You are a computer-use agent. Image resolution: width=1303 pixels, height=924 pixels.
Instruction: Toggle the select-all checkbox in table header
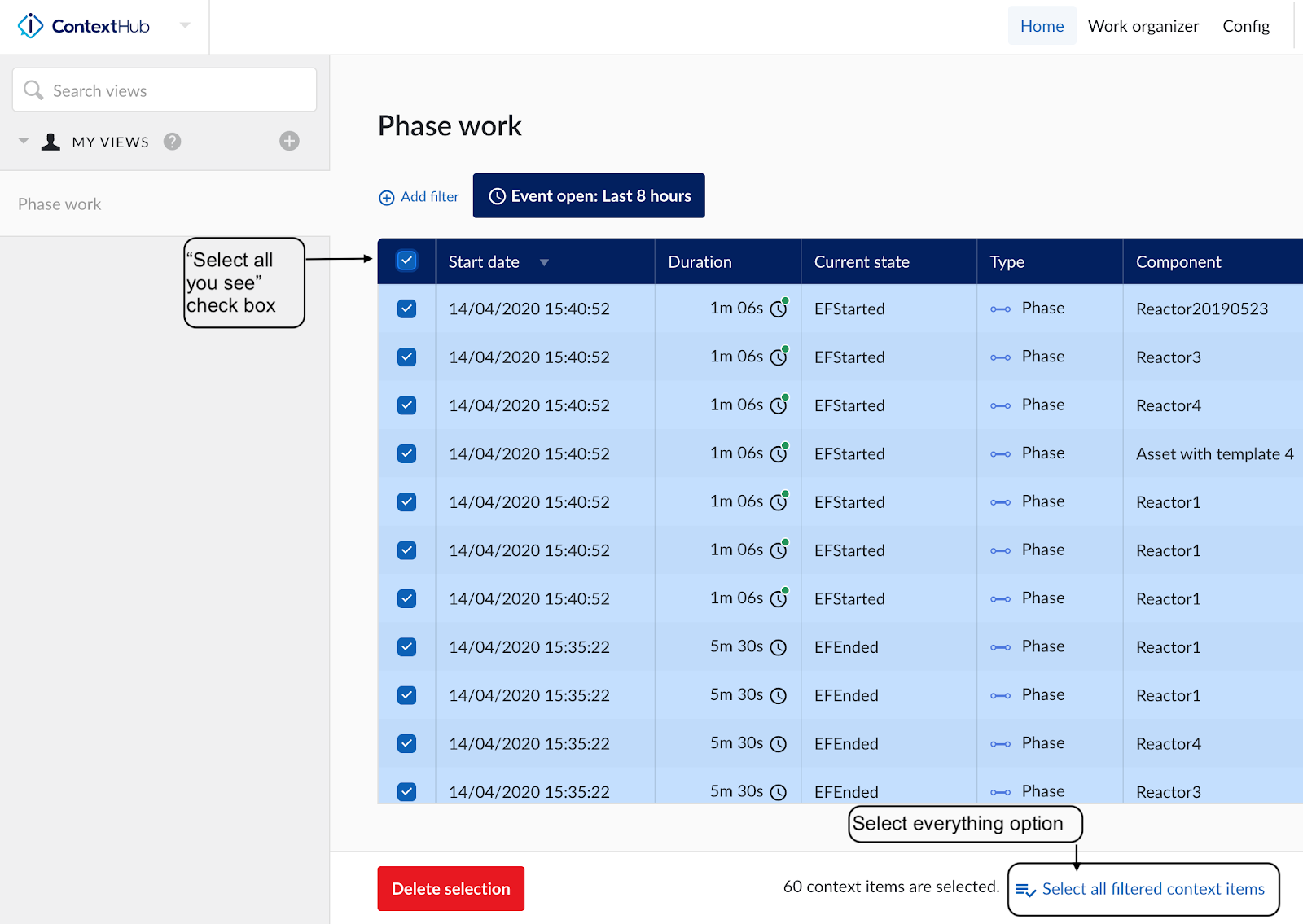406,261
